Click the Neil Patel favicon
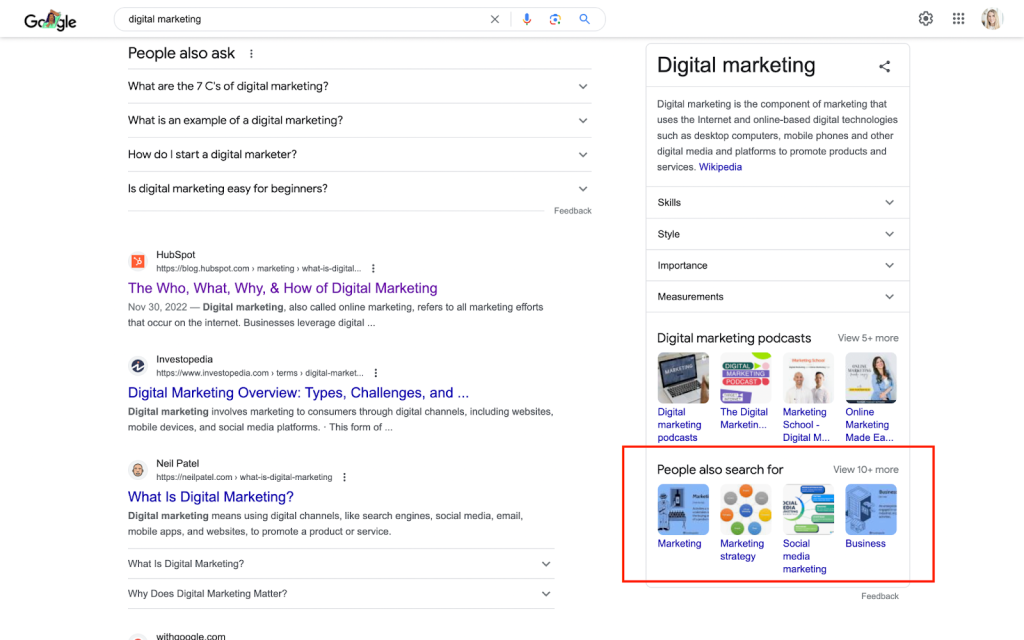Viewport: 1024px width, 640px height. 138,470
